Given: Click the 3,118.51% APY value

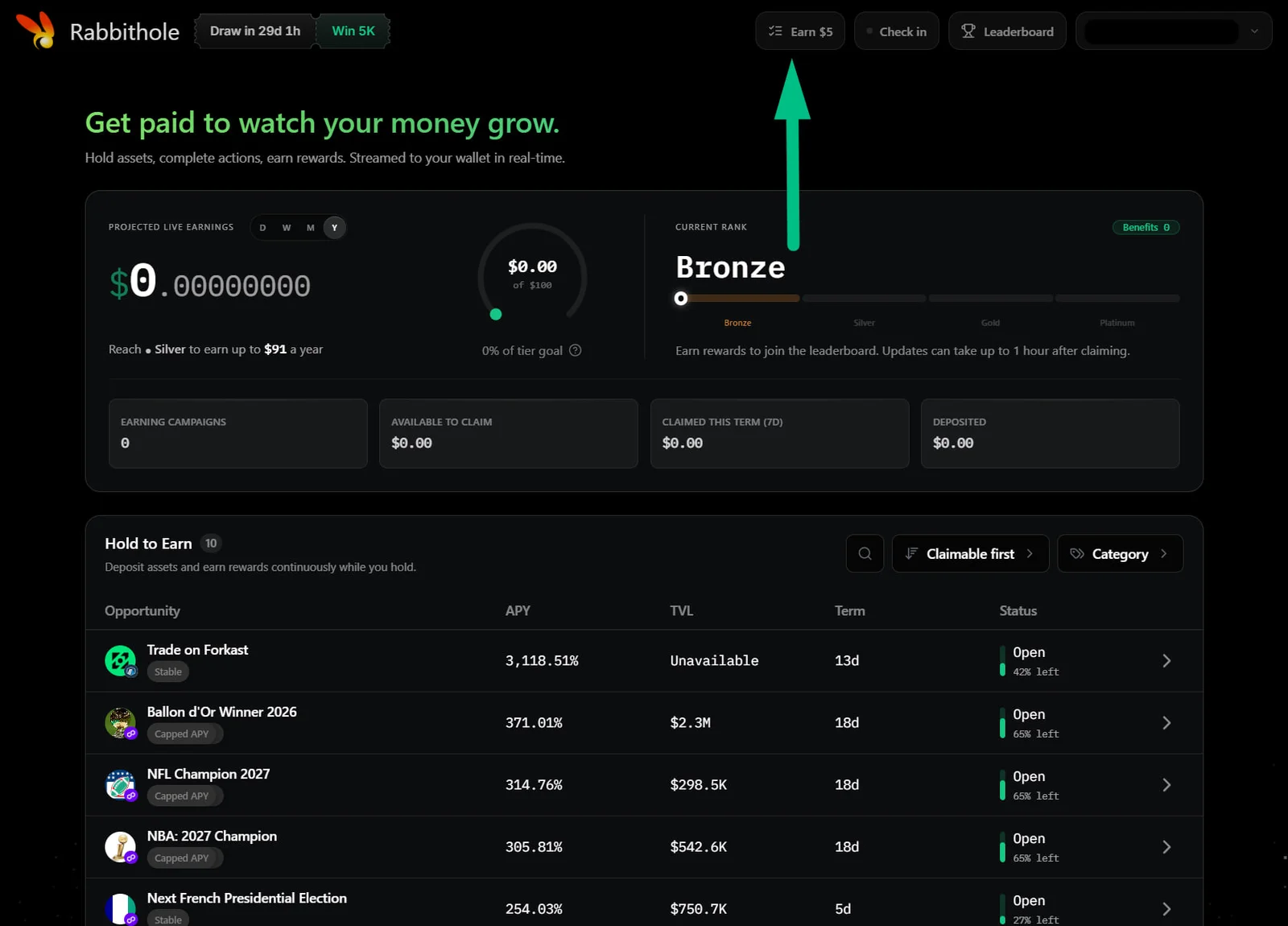Looking at the screenshot, I should 542,661.
